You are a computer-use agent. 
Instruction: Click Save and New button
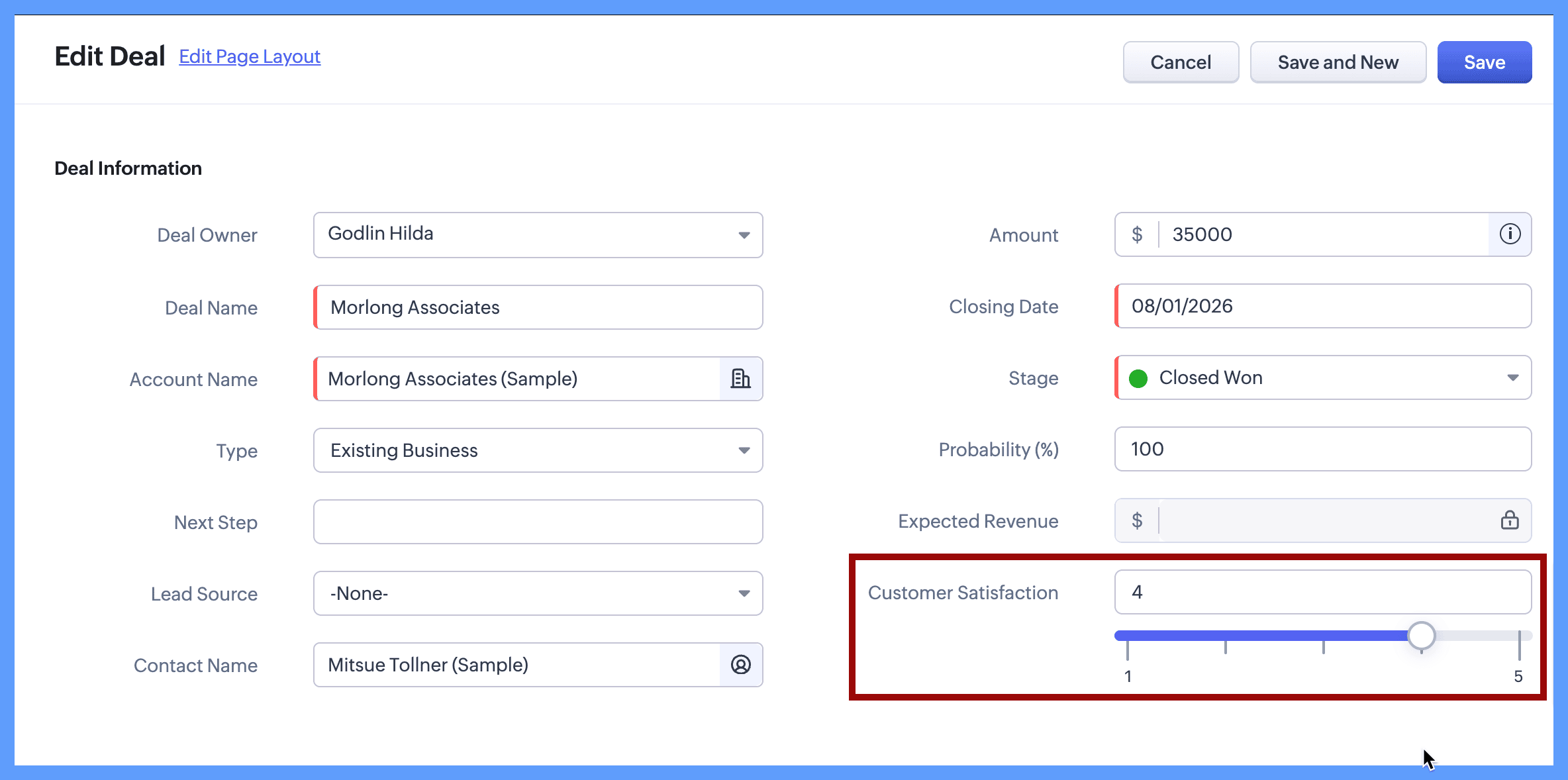pos(1338,62)
